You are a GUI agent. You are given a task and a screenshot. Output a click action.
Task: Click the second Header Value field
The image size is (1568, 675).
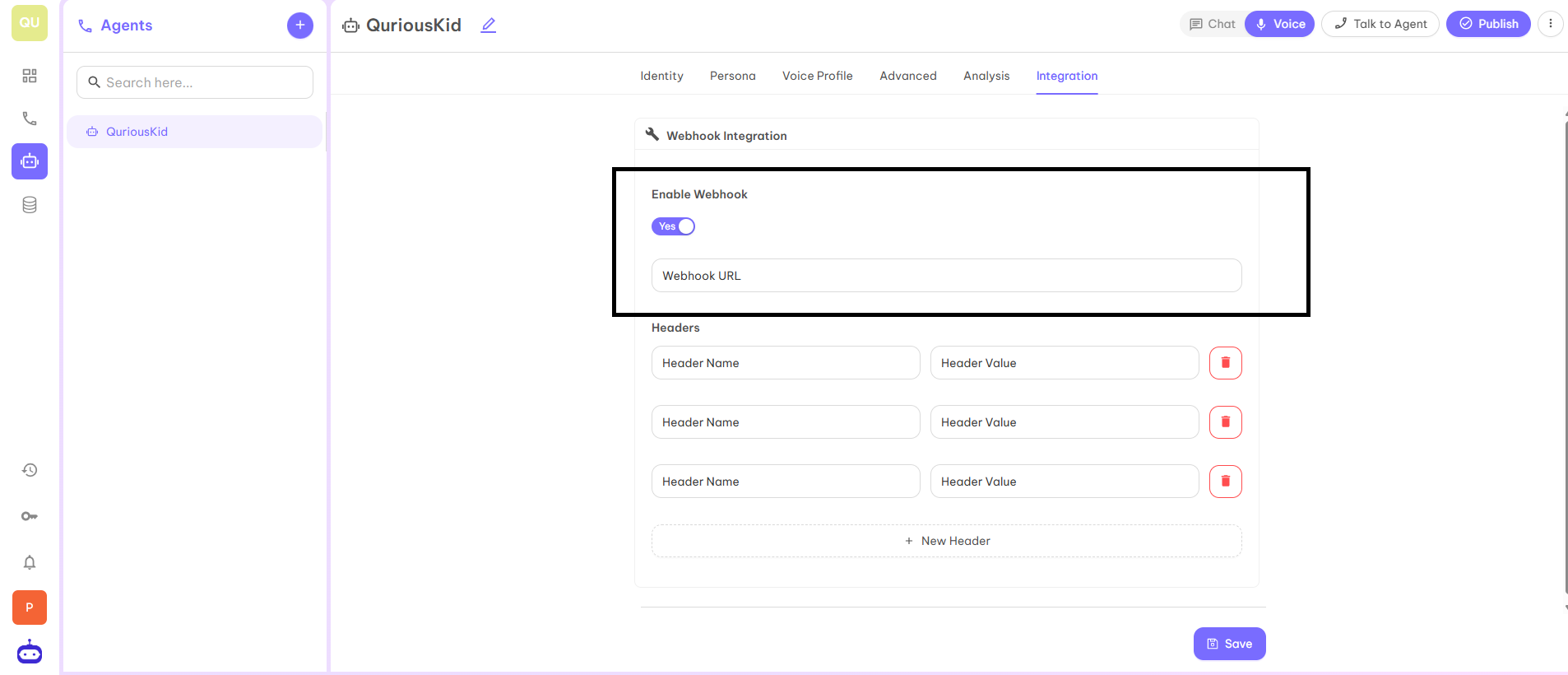click(1065, 422)
